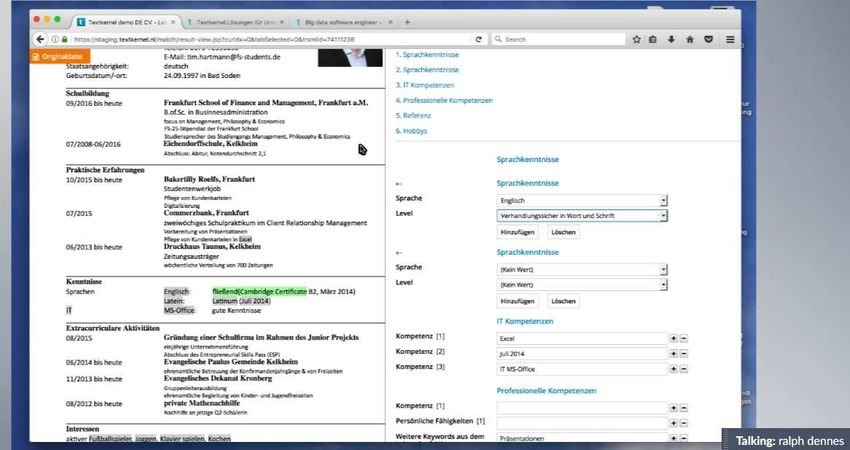Bookmark this page with the star icon
The width and height of the screenshot is (850, 450).
[x=636, y=40]
